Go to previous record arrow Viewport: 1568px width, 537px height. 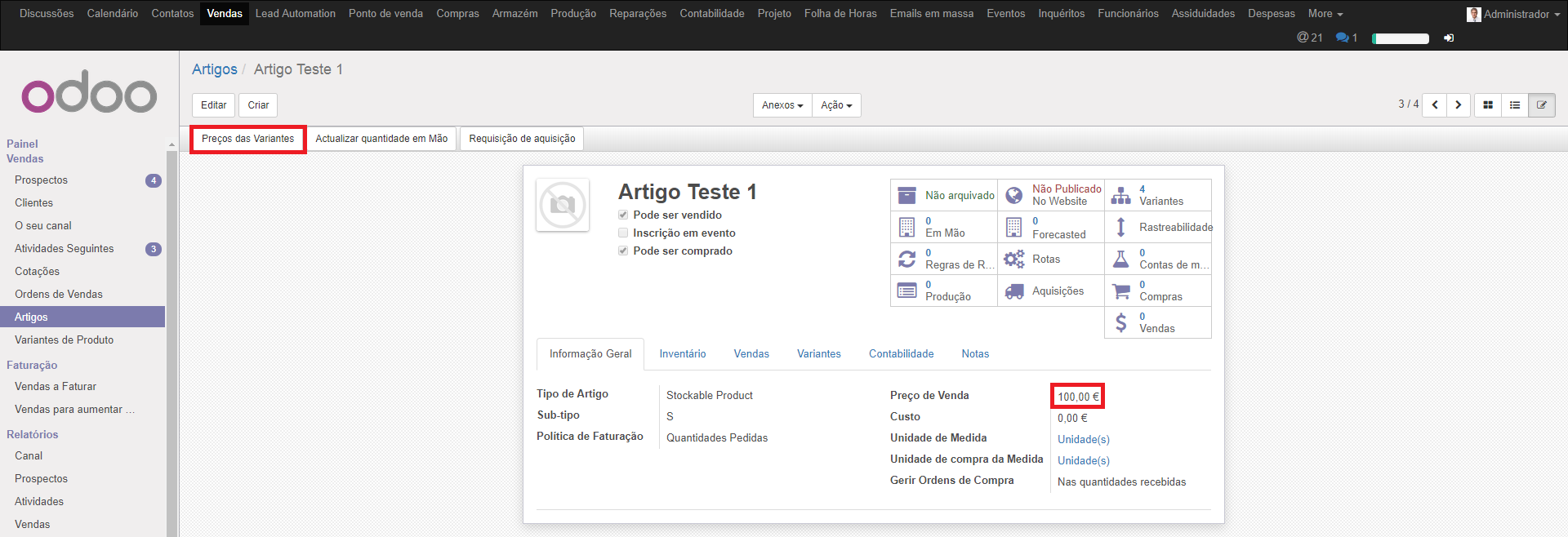[x=1435, y=105]
